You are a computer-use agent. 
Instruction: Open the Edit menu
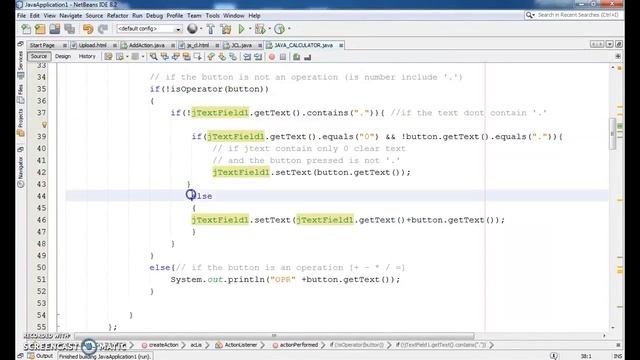coord(35,16)
